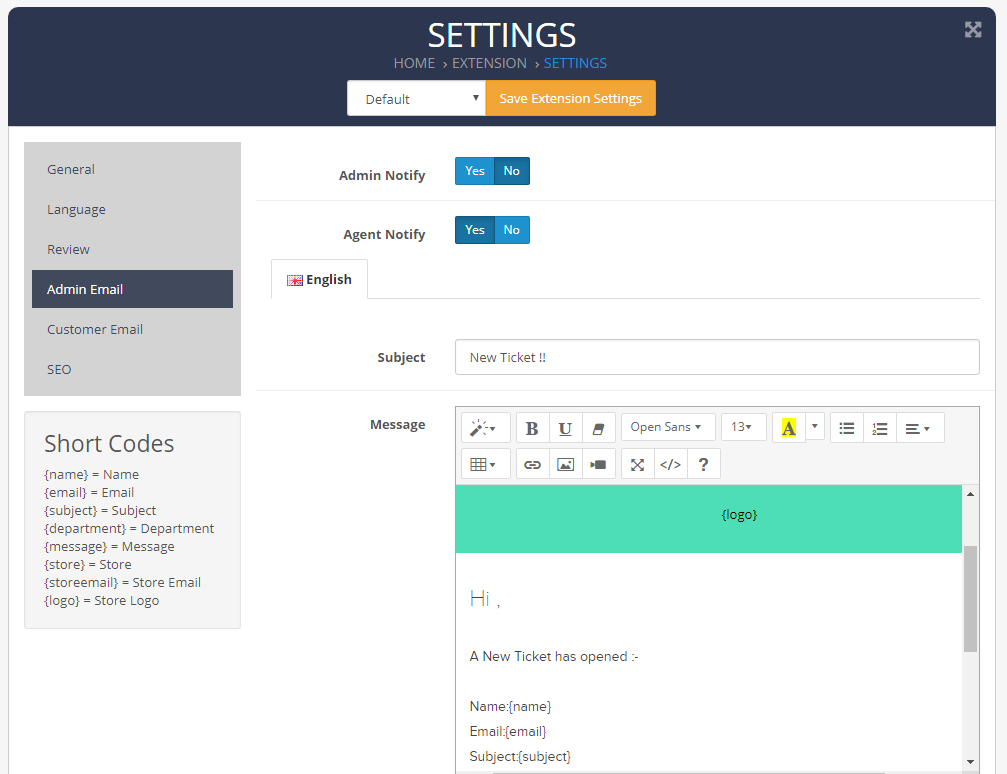The height and width of the screenshot is (774, 1007).
Task: Open the Default store dropdown
Action: coord(416,99)
